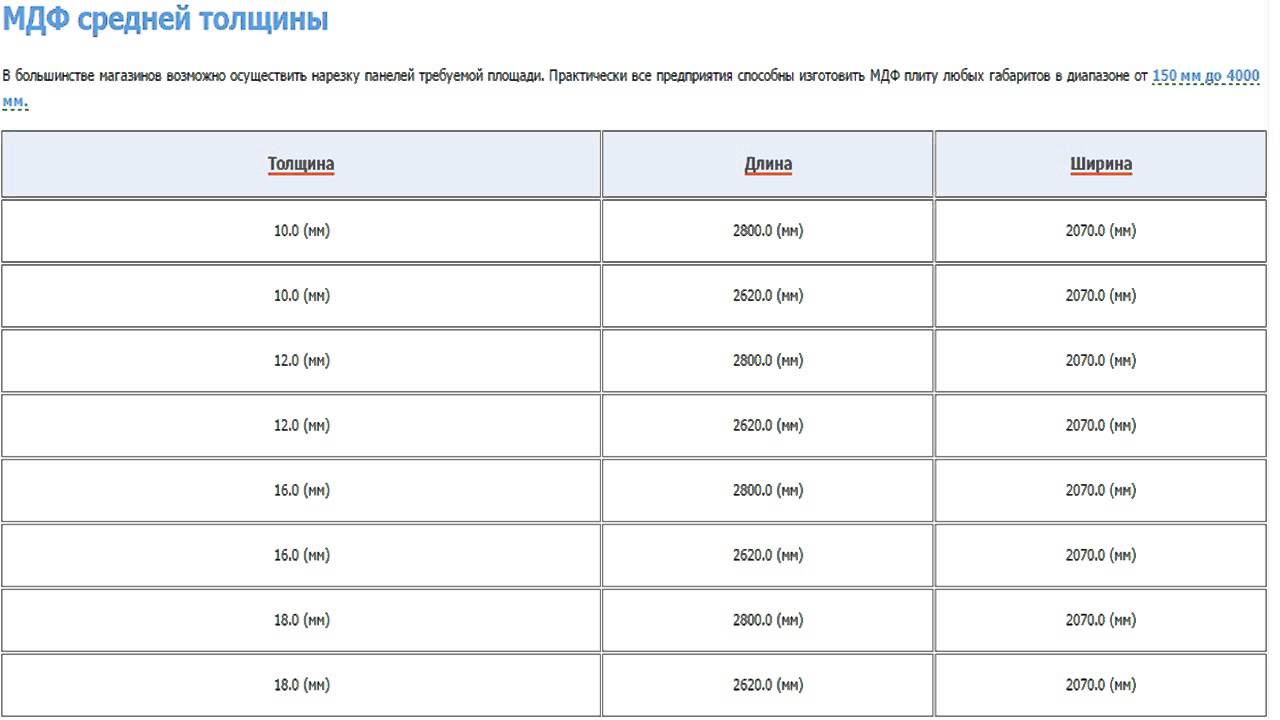Click the 2070.0 width cell in the first table row
1280x720 pixels.
[x=1101, y=231]
